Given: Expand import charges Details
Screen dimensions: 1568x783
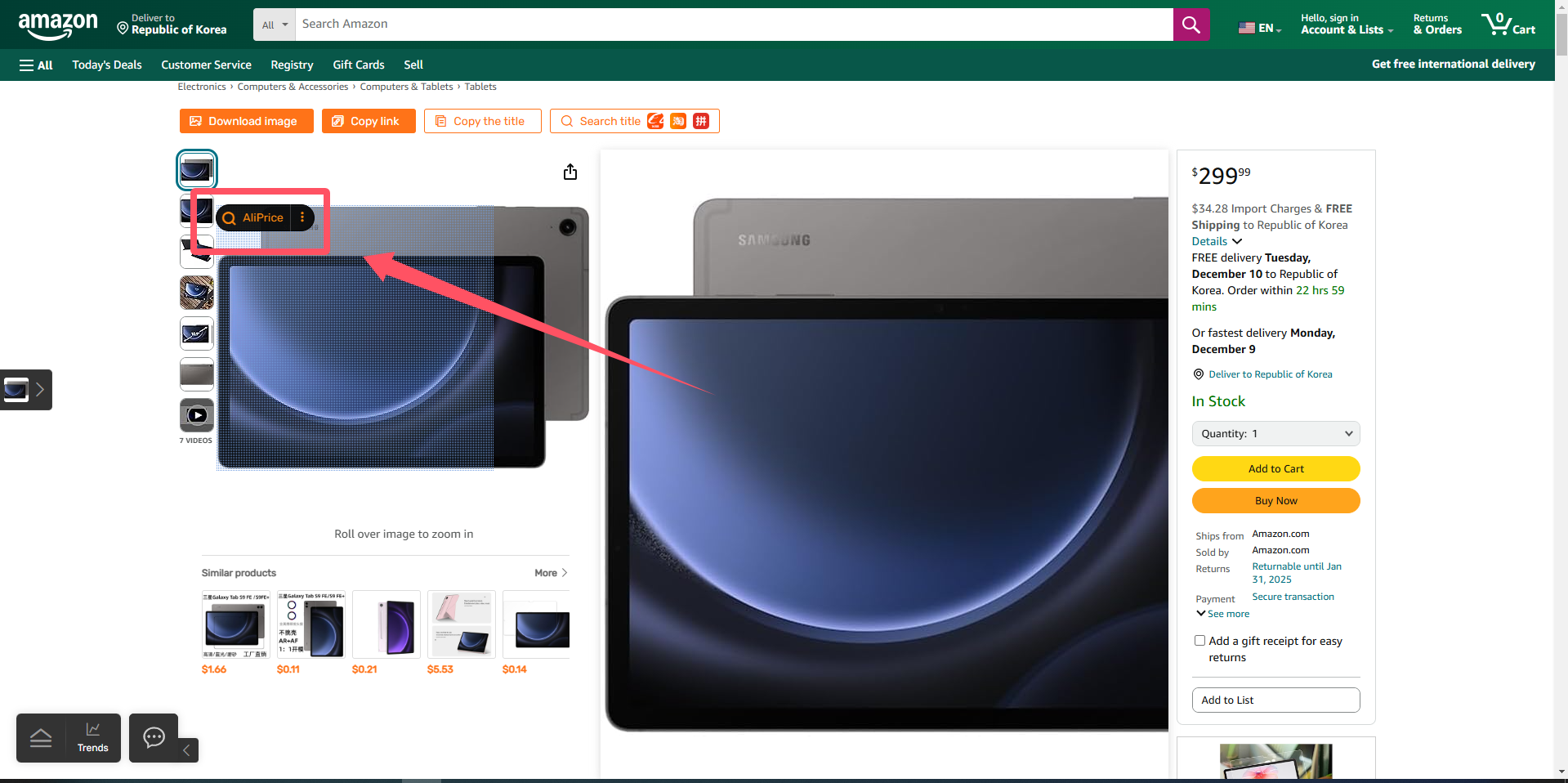Looking at the screenshot, I should tap(1217, 241).
